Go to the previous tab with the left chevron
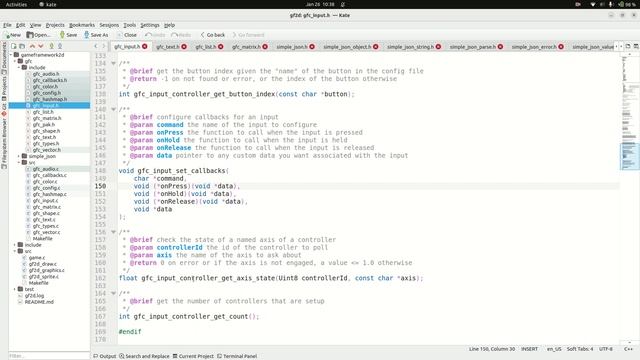This screenshot has width=640, height=360. click(x=96, y=47)
